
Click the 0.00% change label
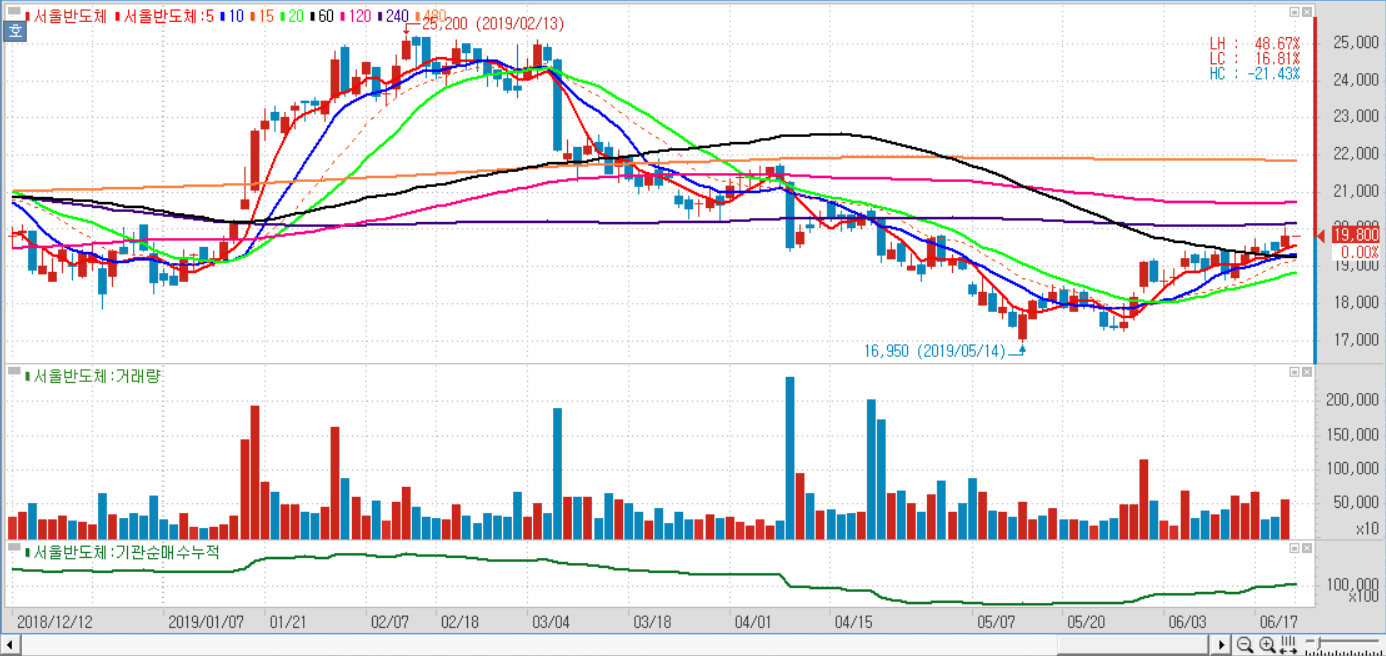(1360, 252)
